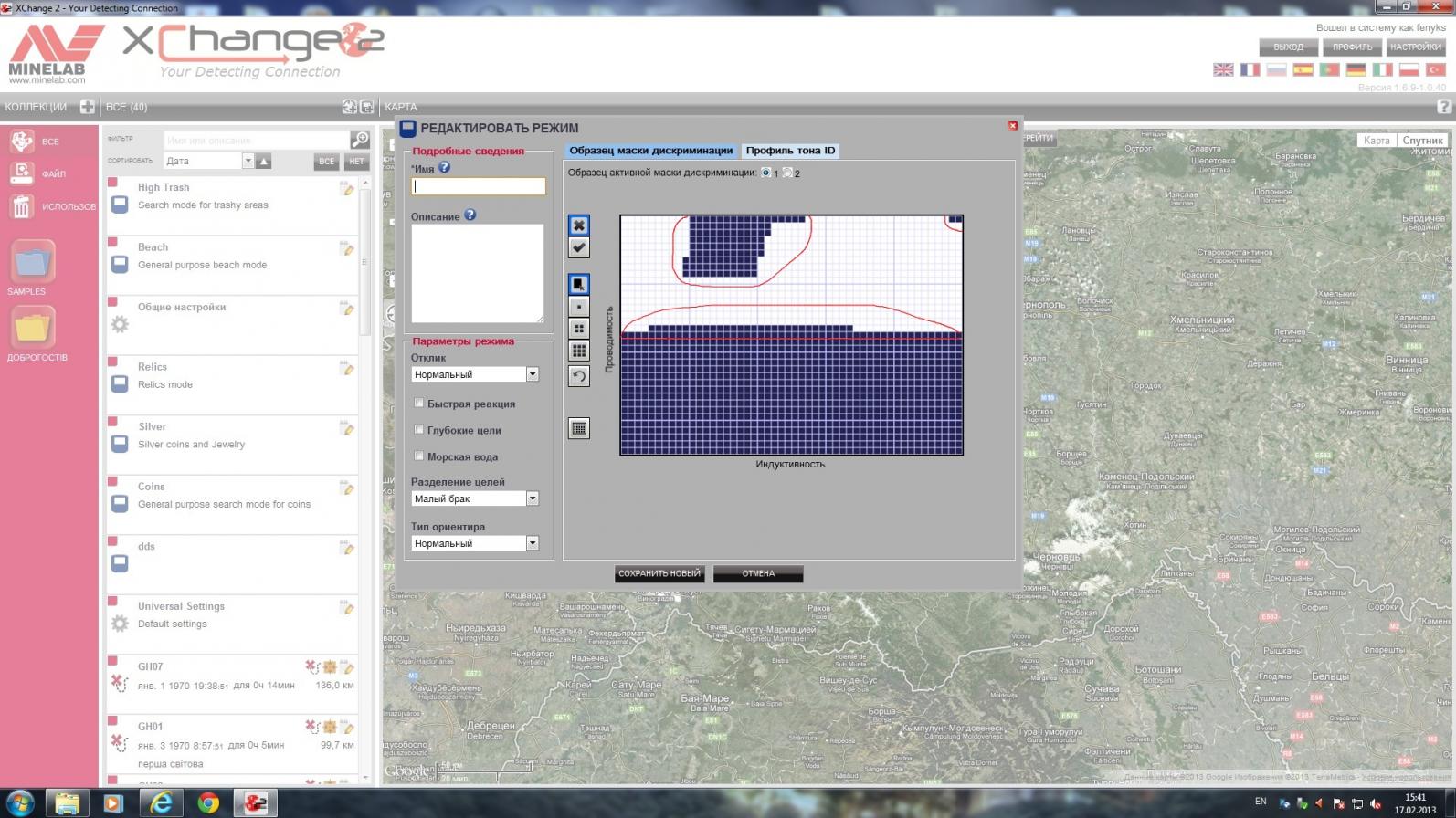This screenshot has width=1456, height=818.
Task: Open the Тип ориентира dropdown
Action: [x=532, y=543]
